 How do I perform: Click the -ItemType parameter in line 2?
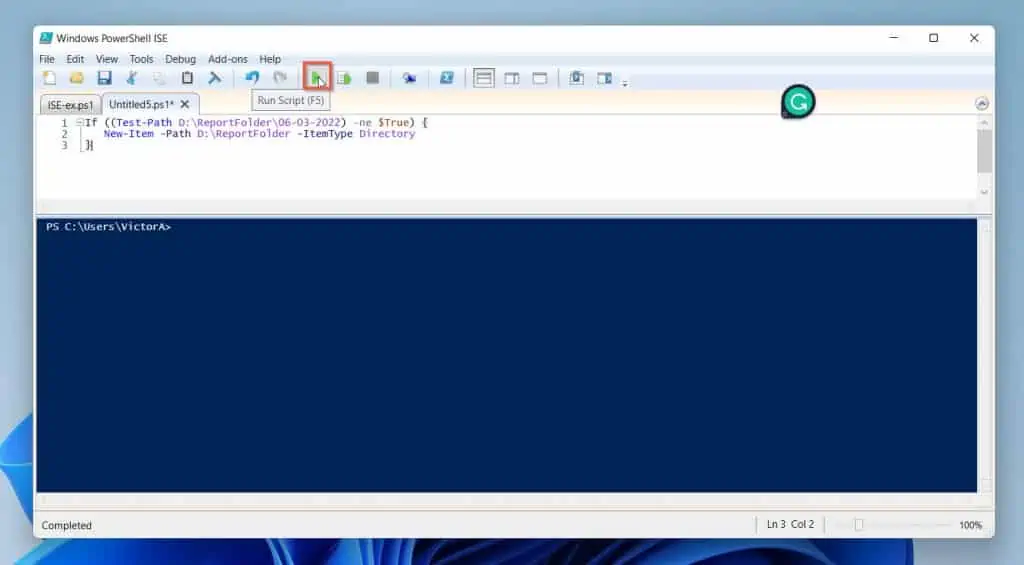coord(325,133)
